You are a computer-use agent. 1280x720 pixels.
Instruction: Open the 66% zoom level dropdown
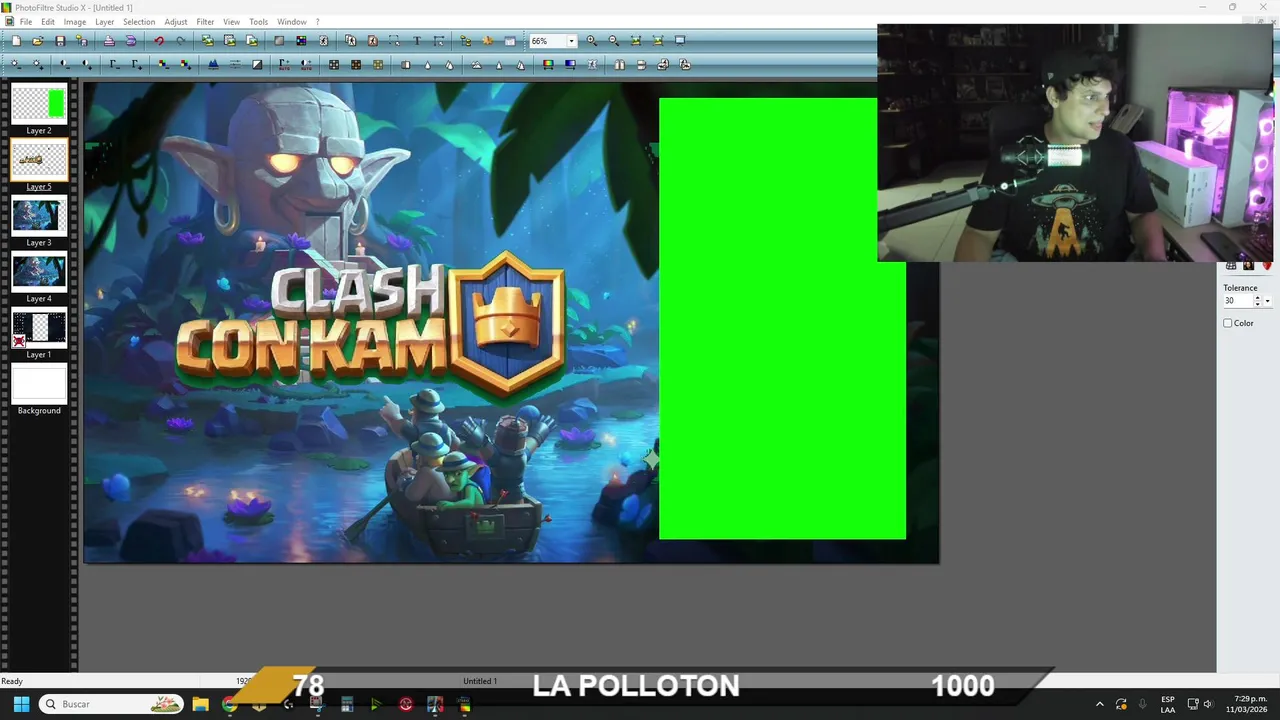[x=571, y=41]
